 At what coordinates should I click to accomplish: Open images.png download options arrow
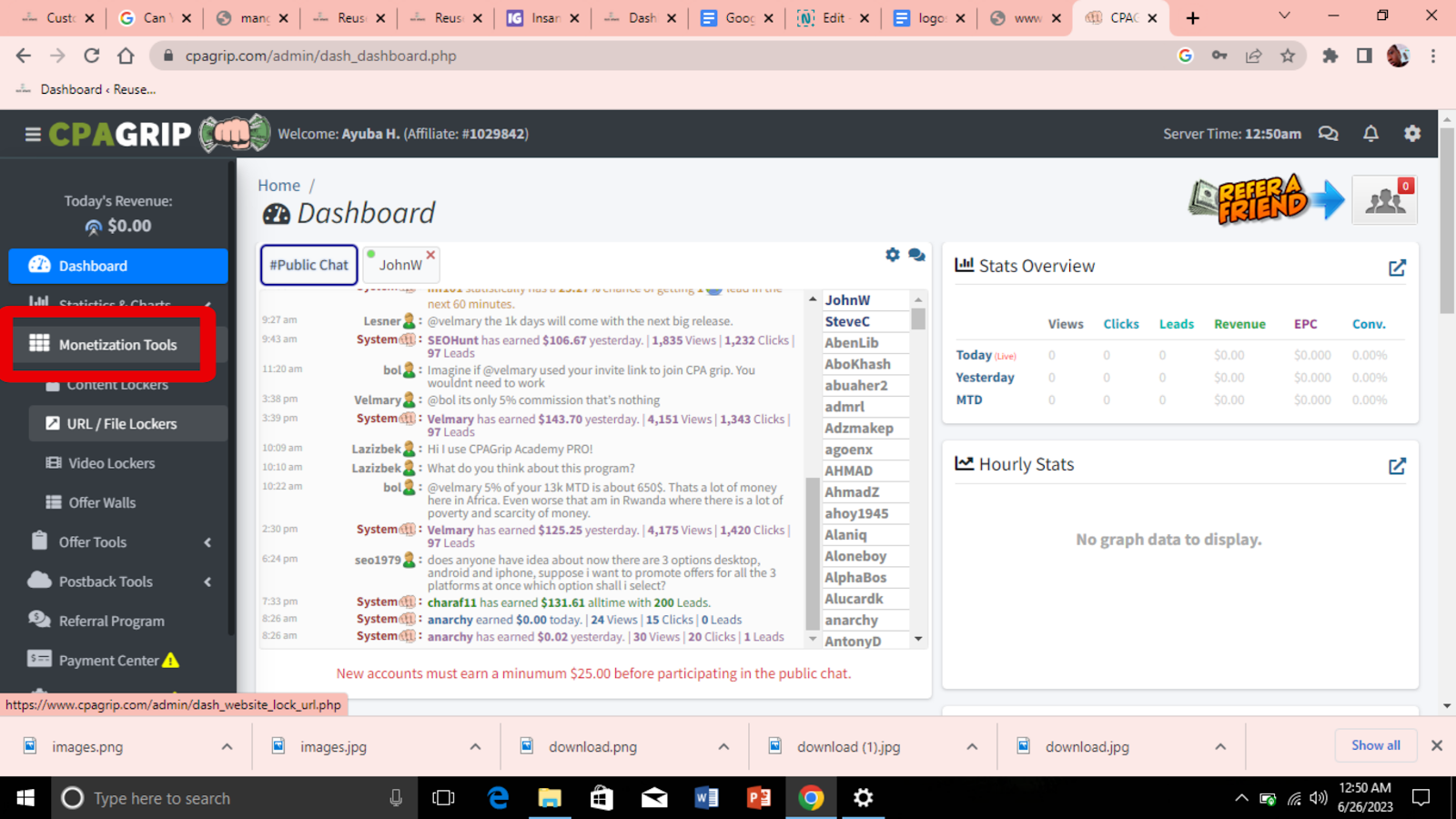227,746
